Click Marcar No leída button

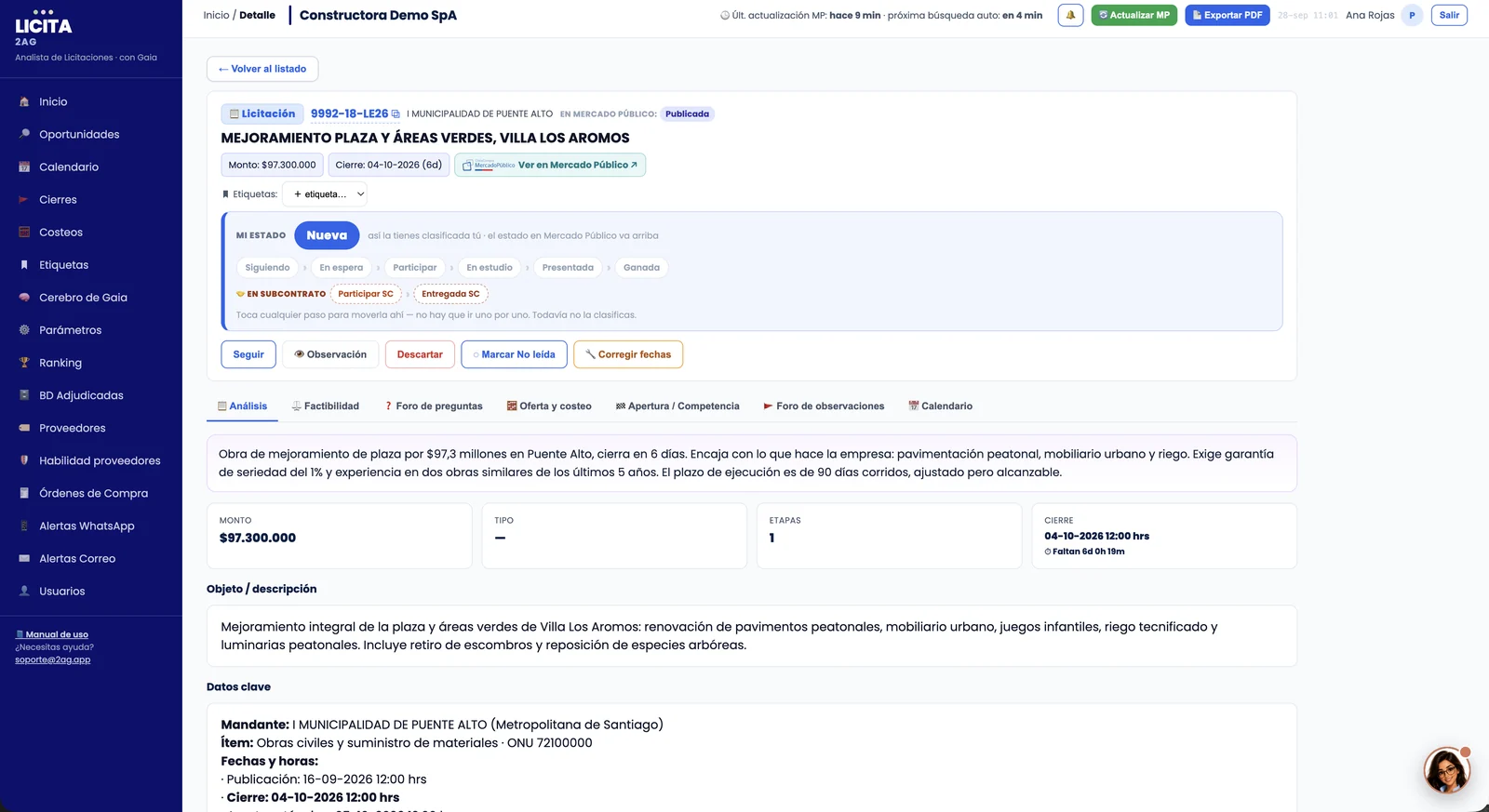coord(514,354)
